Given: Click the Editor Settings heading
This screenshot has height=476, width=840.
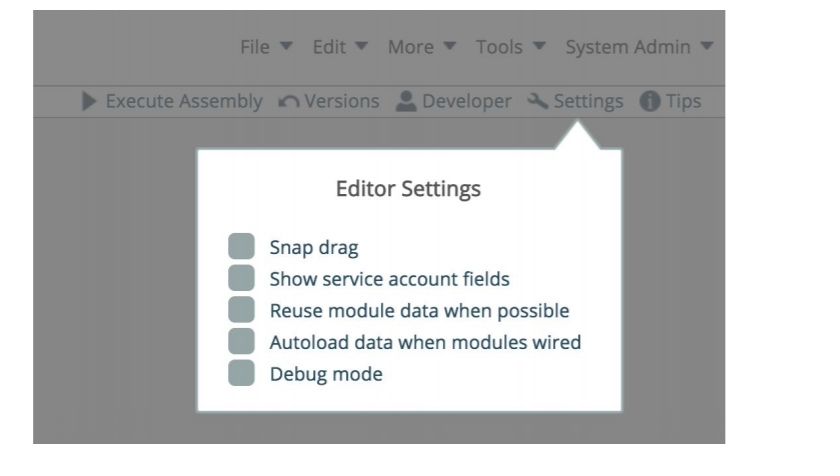Looking at the screenshot, I should 408,189.
